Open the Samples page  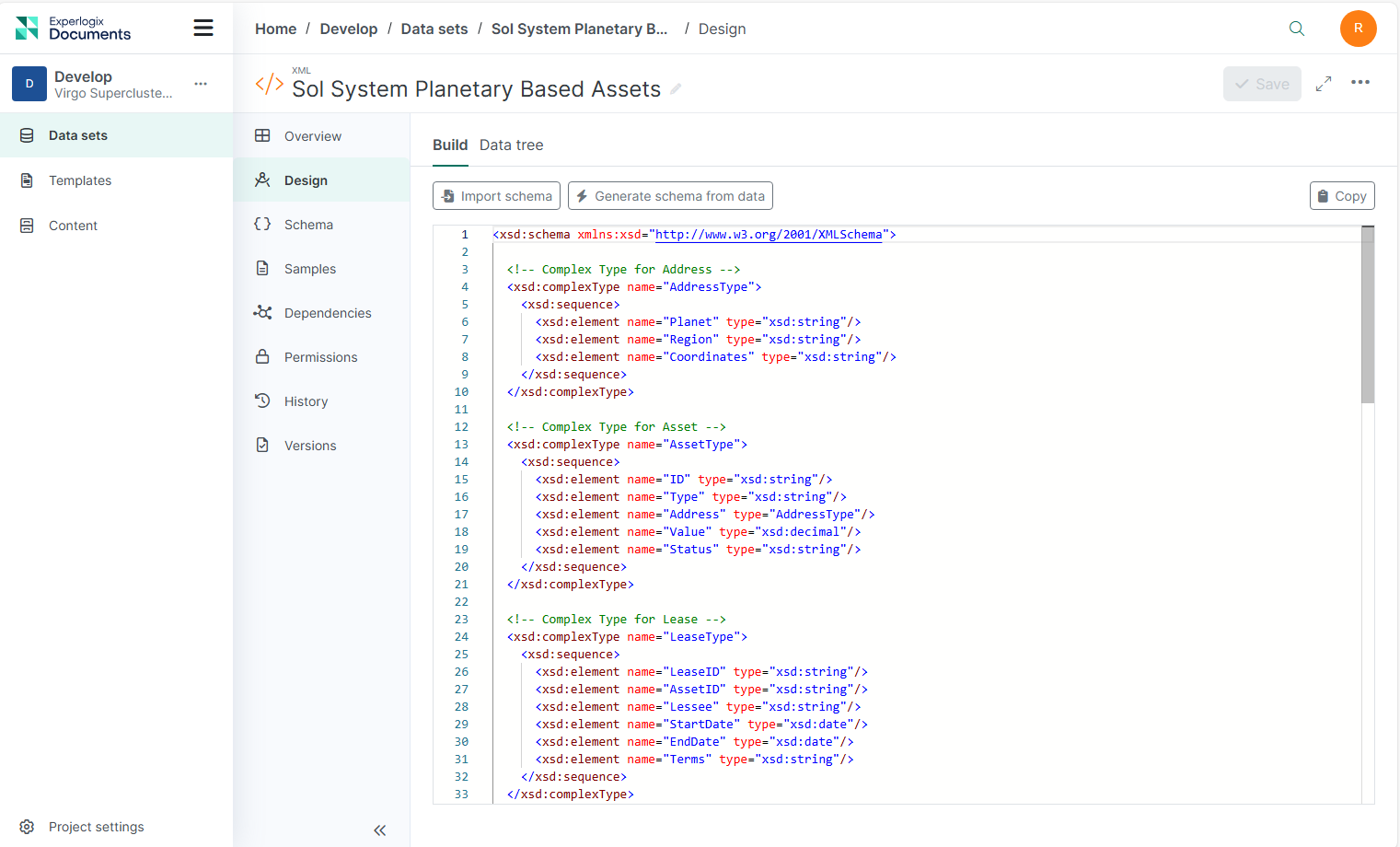coord(321,268)
